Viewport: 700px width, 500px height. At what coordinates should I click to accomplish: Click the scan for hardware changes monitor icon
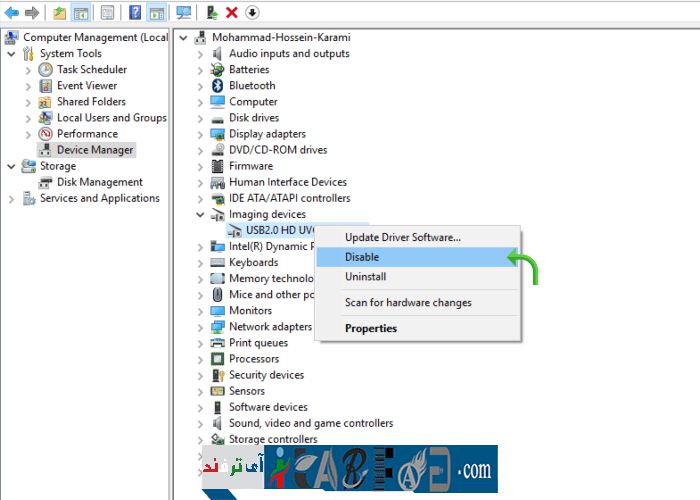(x=183, y=13)
